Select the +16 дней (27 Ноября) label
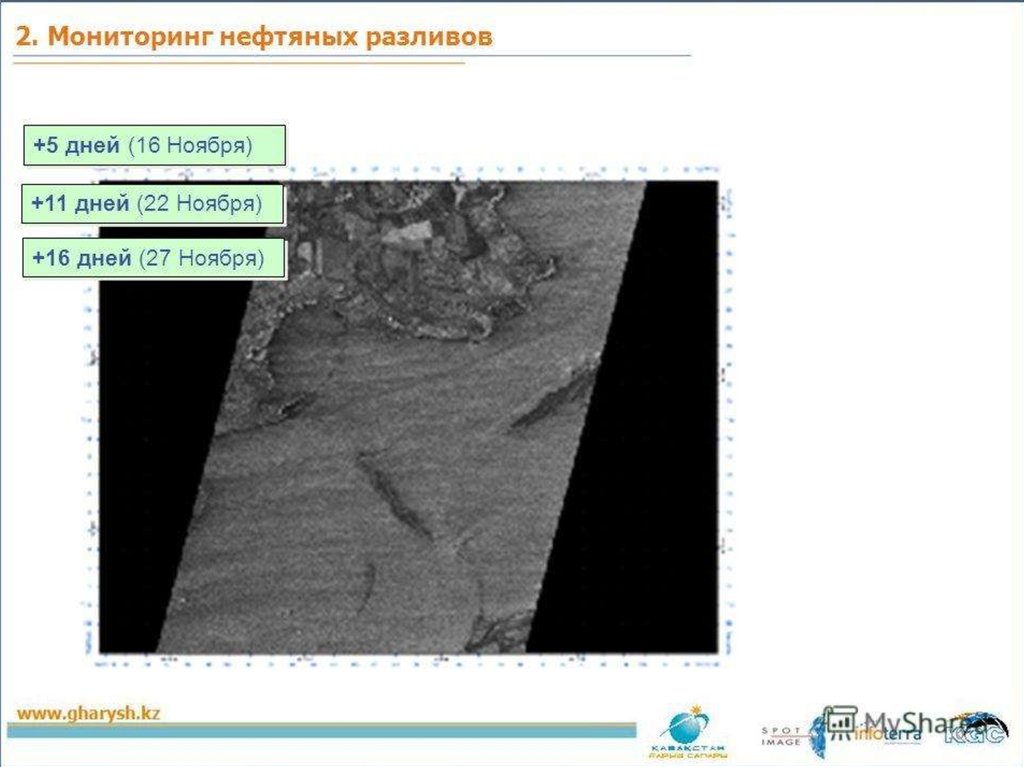 pyautogui.click(x=154, y=259)
